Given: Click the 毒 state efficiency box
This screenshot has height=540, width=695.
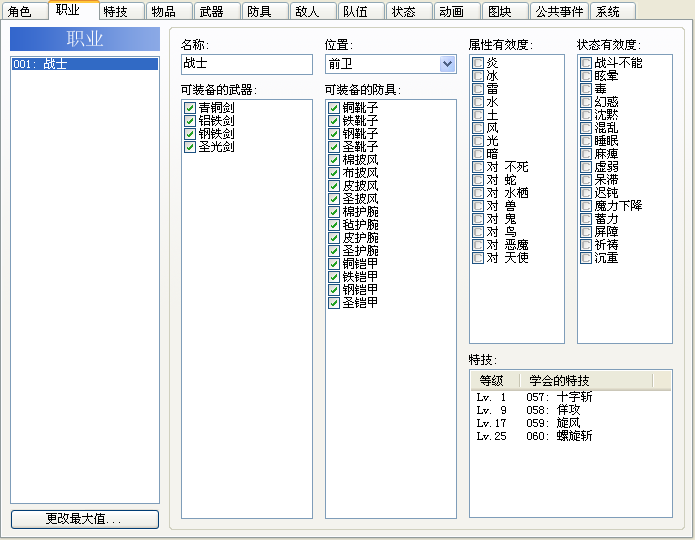Looking at the screenshot, I should click(x=586, y=89).
